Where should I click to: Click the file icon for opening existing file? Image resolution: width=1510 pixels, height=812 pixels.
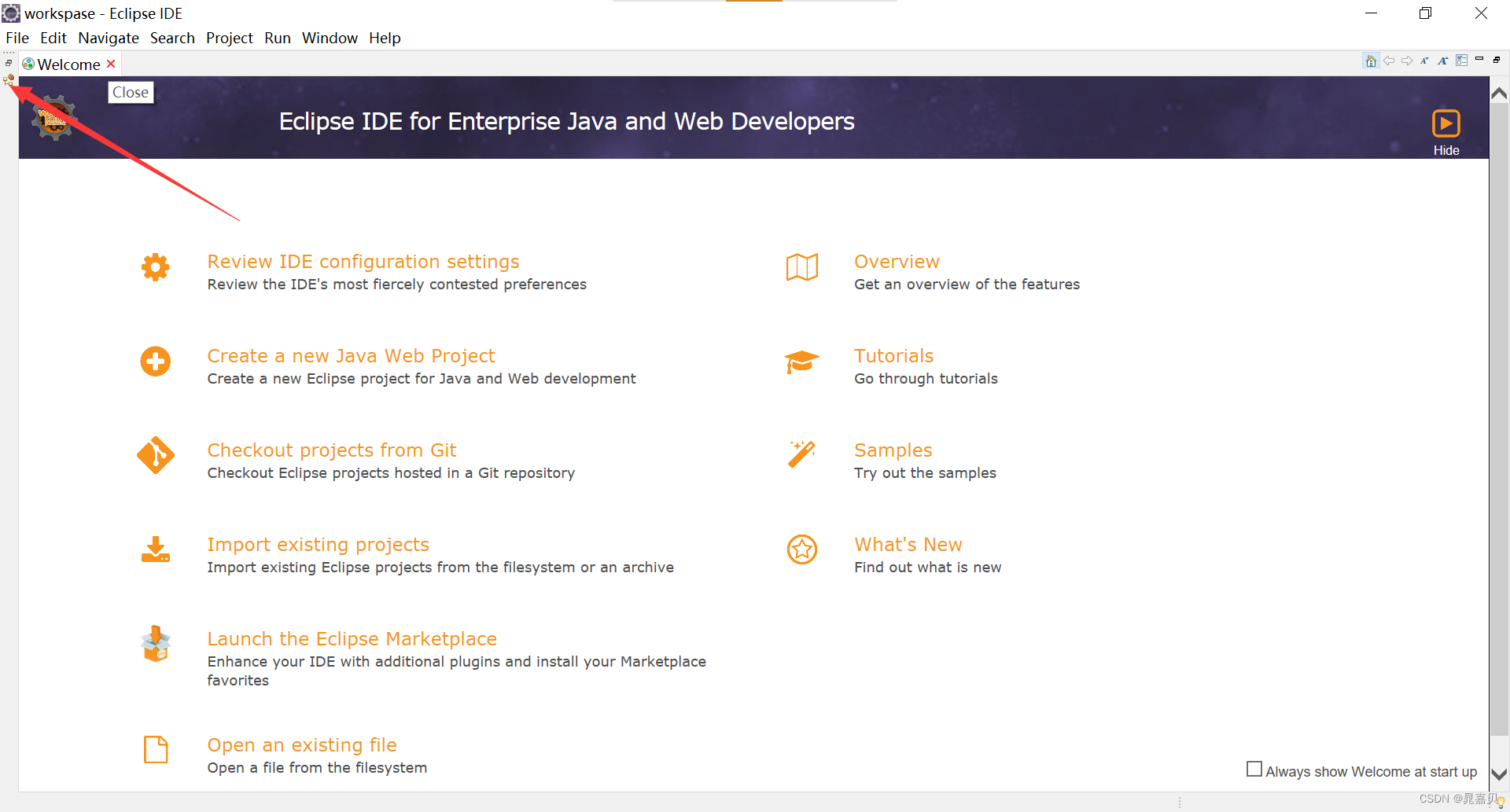tap(156, 750)
